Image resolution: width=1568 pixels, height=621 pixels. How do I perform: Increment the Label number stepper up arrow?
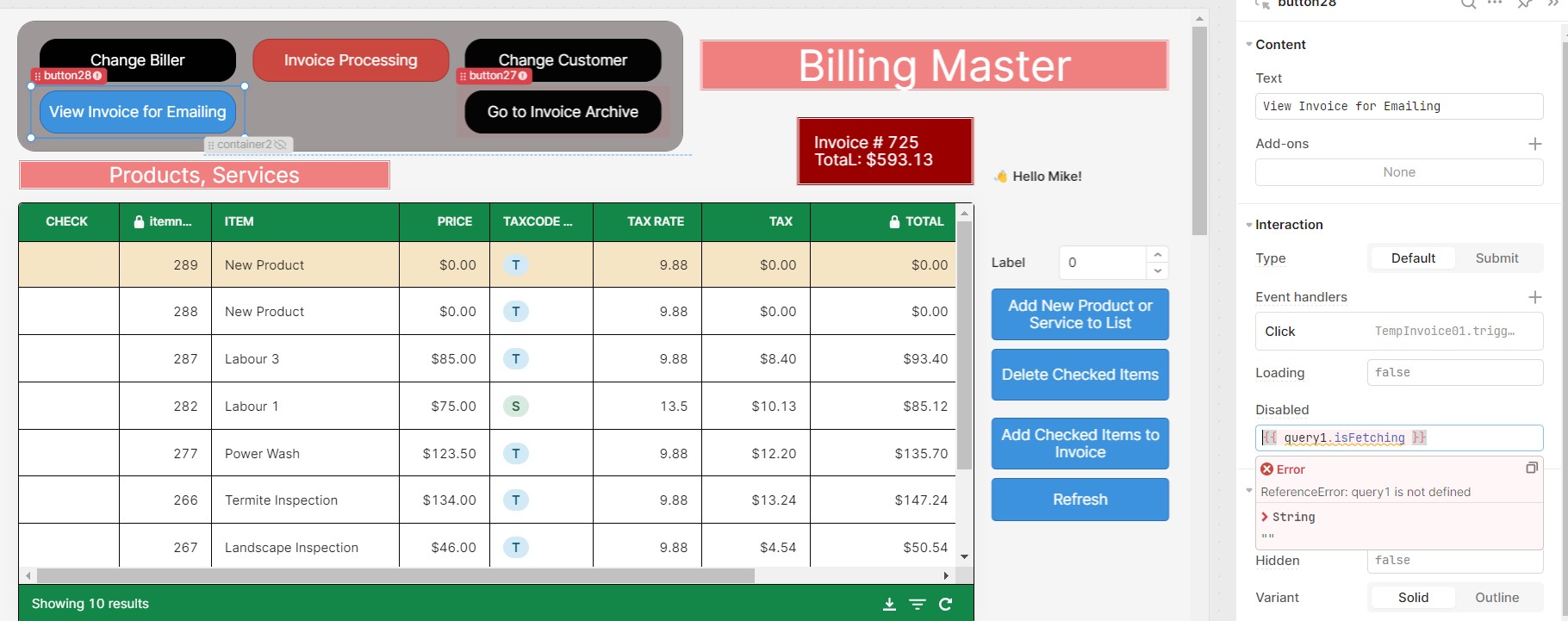(x=1158, y=254)
